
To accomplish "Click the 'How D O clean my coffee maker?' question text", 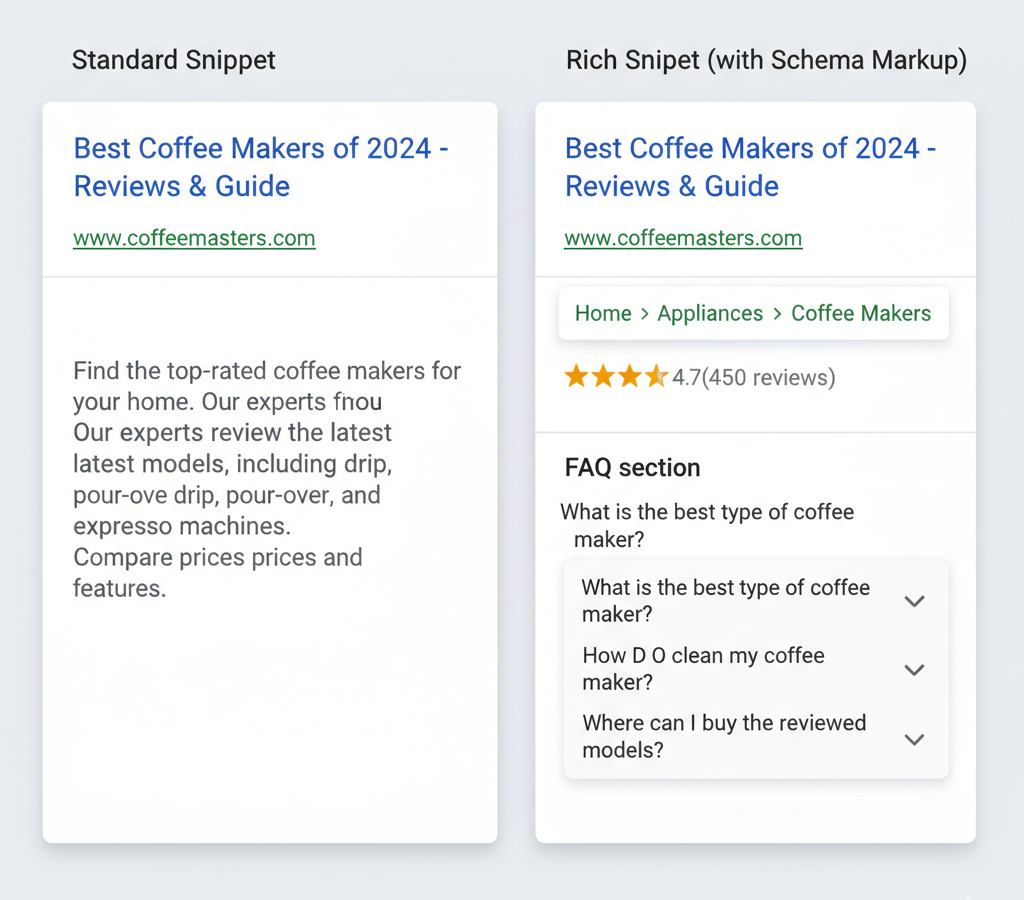I will [x=703, y=669].
